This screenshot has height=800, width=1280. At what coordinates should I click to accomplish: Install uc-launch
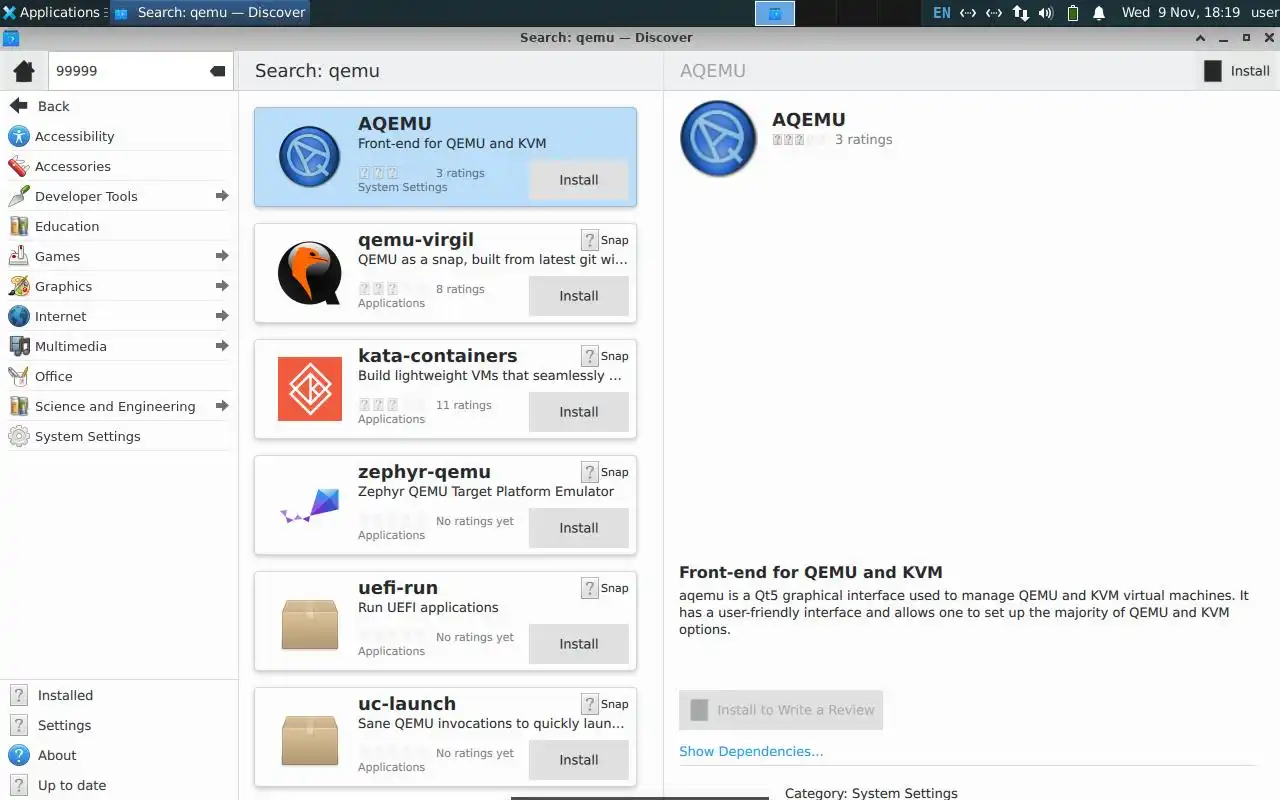tap(579, 760)
